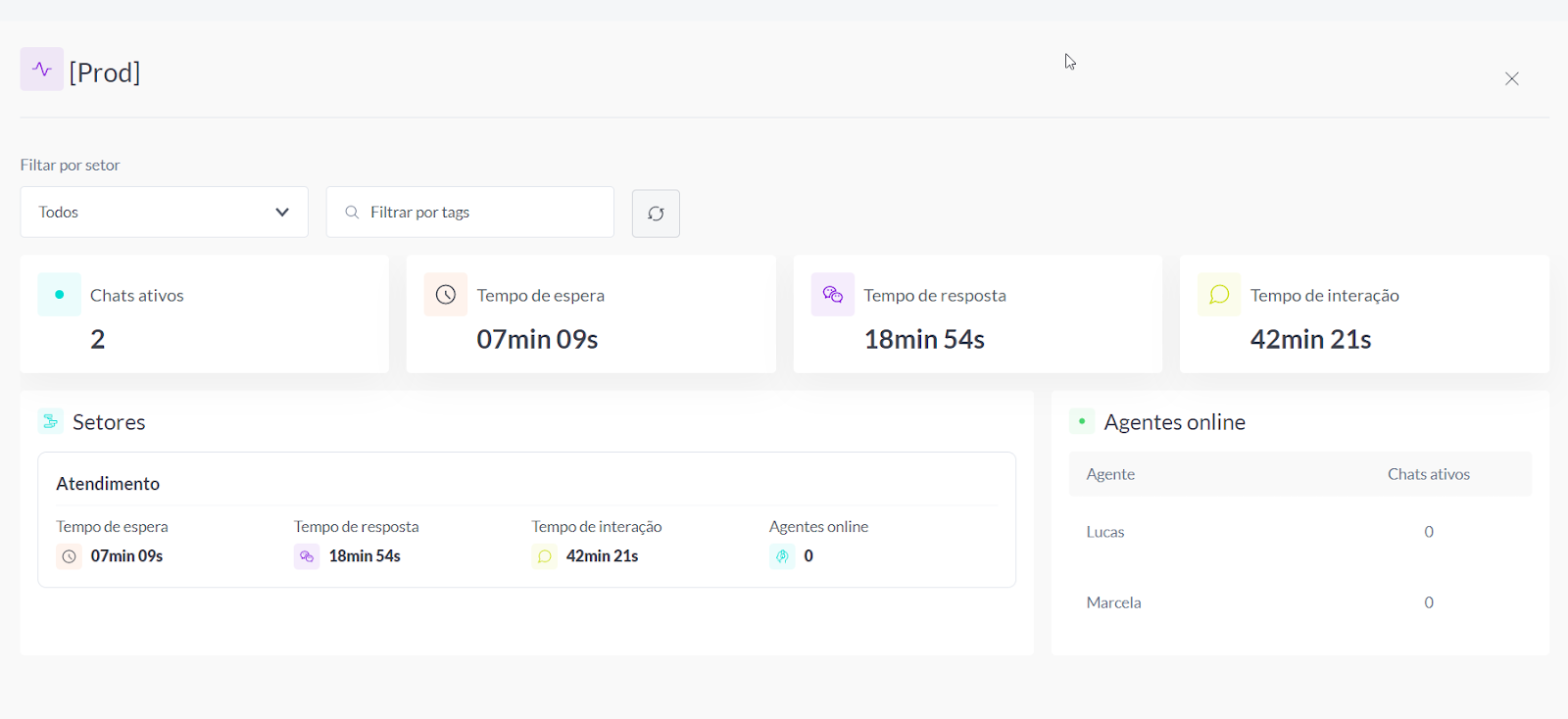Close the [Prod] dashboard panel

(1512, 78)
